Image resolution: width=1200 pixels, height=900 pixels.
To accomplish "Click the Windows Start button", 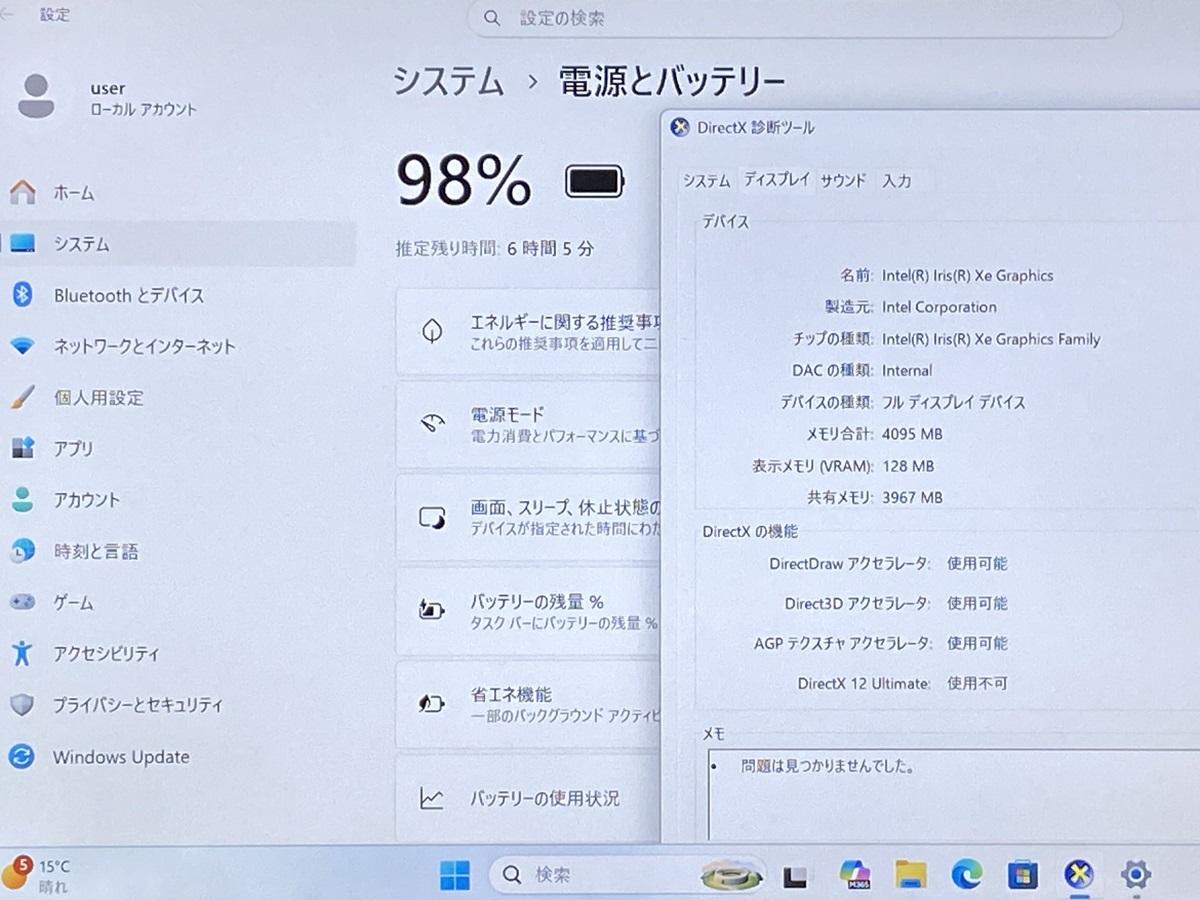I will tap(455, 875).
